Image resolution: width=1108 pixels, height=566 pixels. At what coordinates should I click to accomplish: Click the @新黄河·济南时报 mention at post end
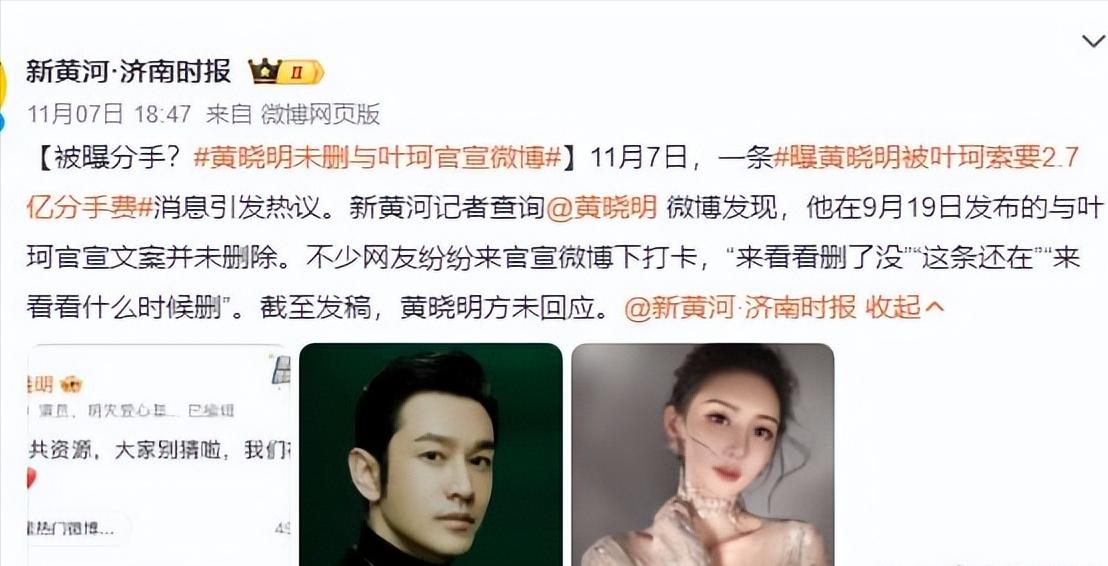pos(740,307)
